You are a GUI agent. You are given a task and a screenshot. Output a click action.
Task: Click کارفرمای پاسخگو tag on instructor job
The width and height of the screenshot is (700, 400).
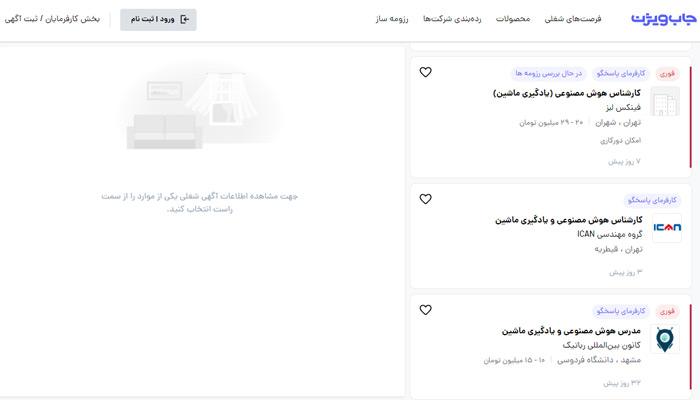click(x=621, y=311)
